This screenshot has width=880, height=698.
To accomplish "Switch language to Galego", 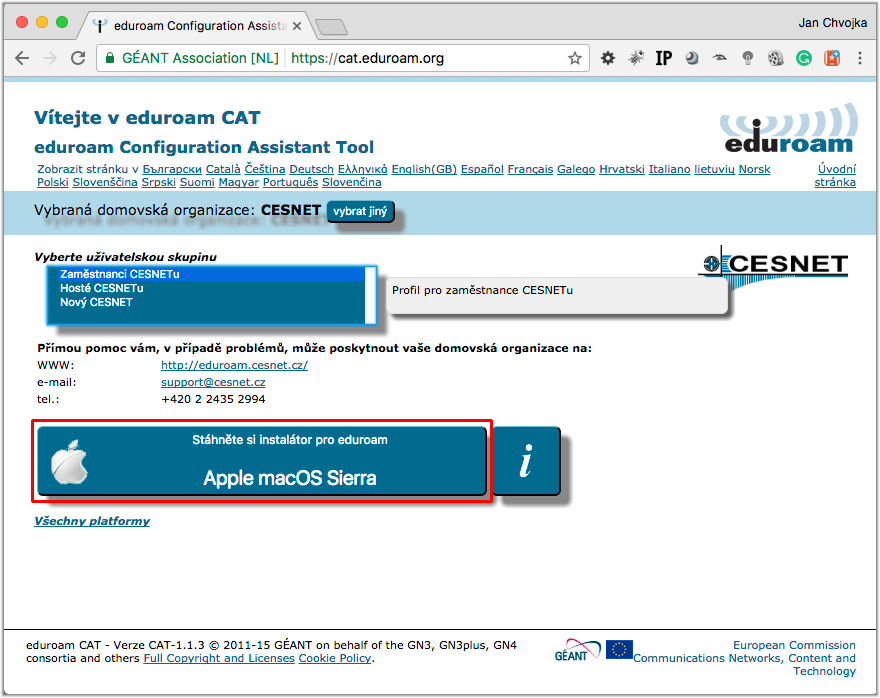I will [x=576, y=169].
